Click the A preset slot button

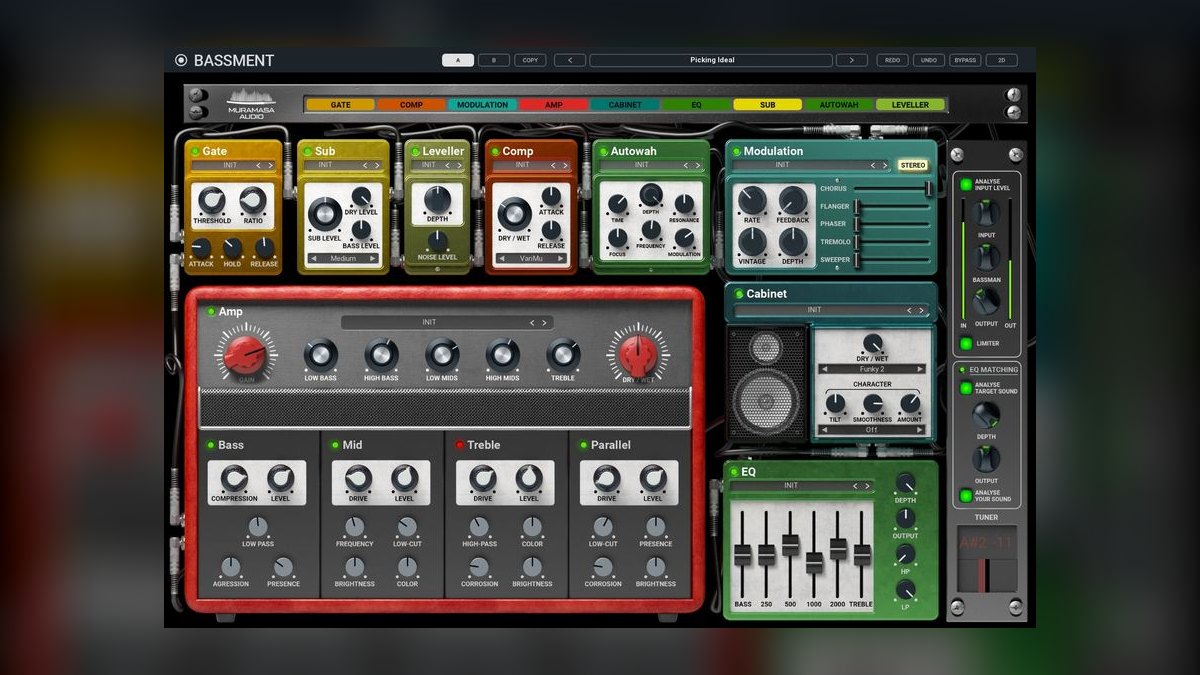[458, 60]
